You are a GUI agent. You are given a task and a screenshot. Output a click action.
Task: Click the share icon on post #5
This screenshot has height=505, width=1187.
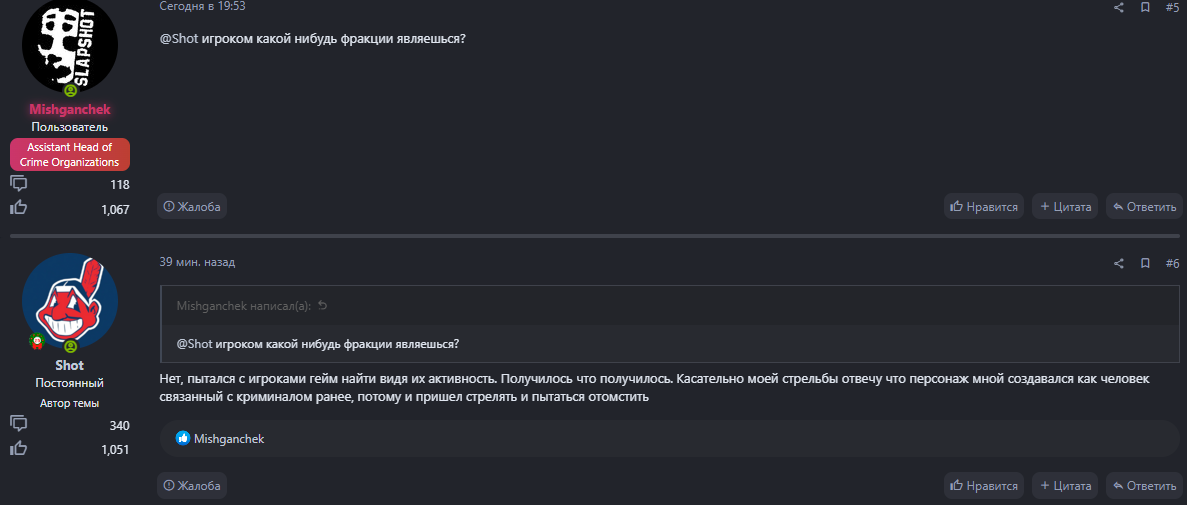[x=1119, y=7]
